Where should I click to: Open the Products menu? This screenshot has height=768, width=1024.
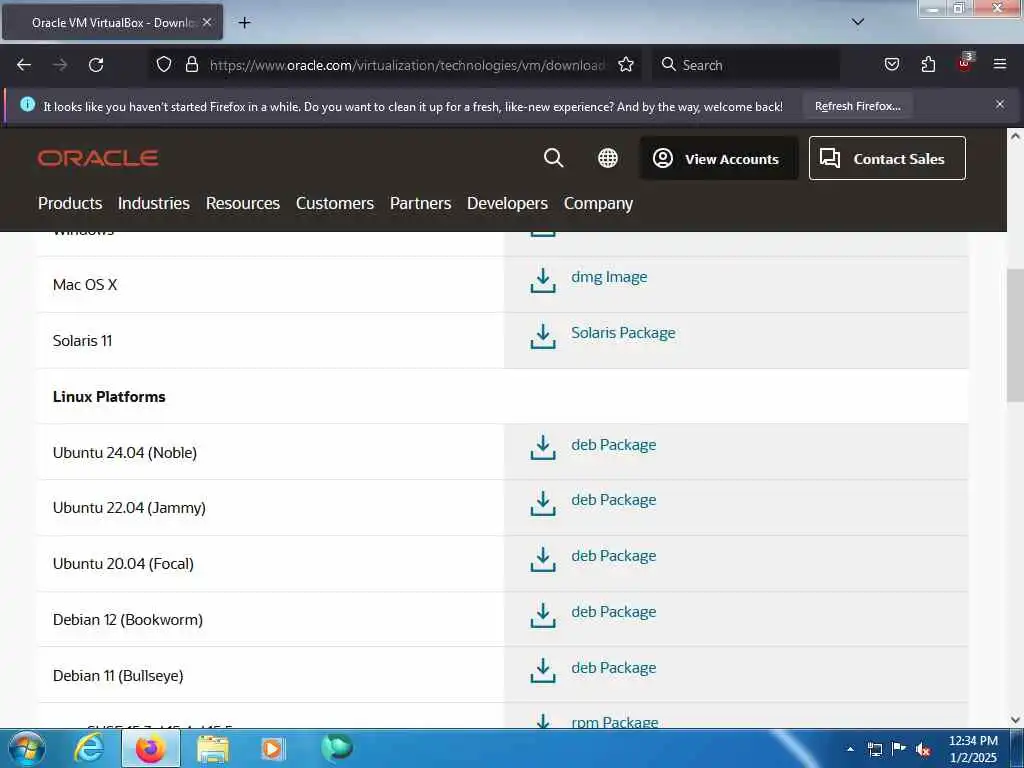[x=70, y=203]
